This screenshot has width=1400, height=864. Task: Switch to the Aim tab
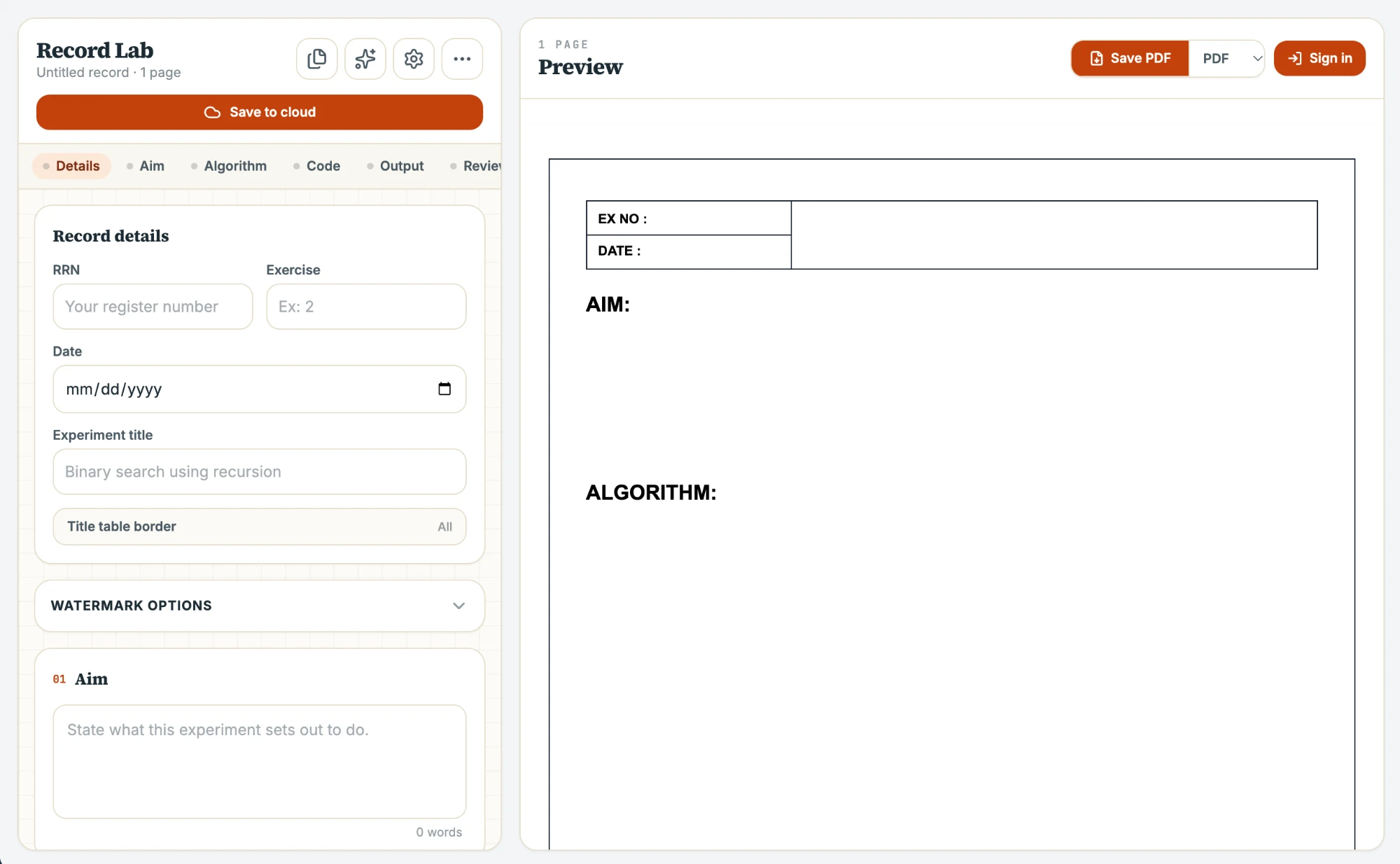tap(146, 166)
